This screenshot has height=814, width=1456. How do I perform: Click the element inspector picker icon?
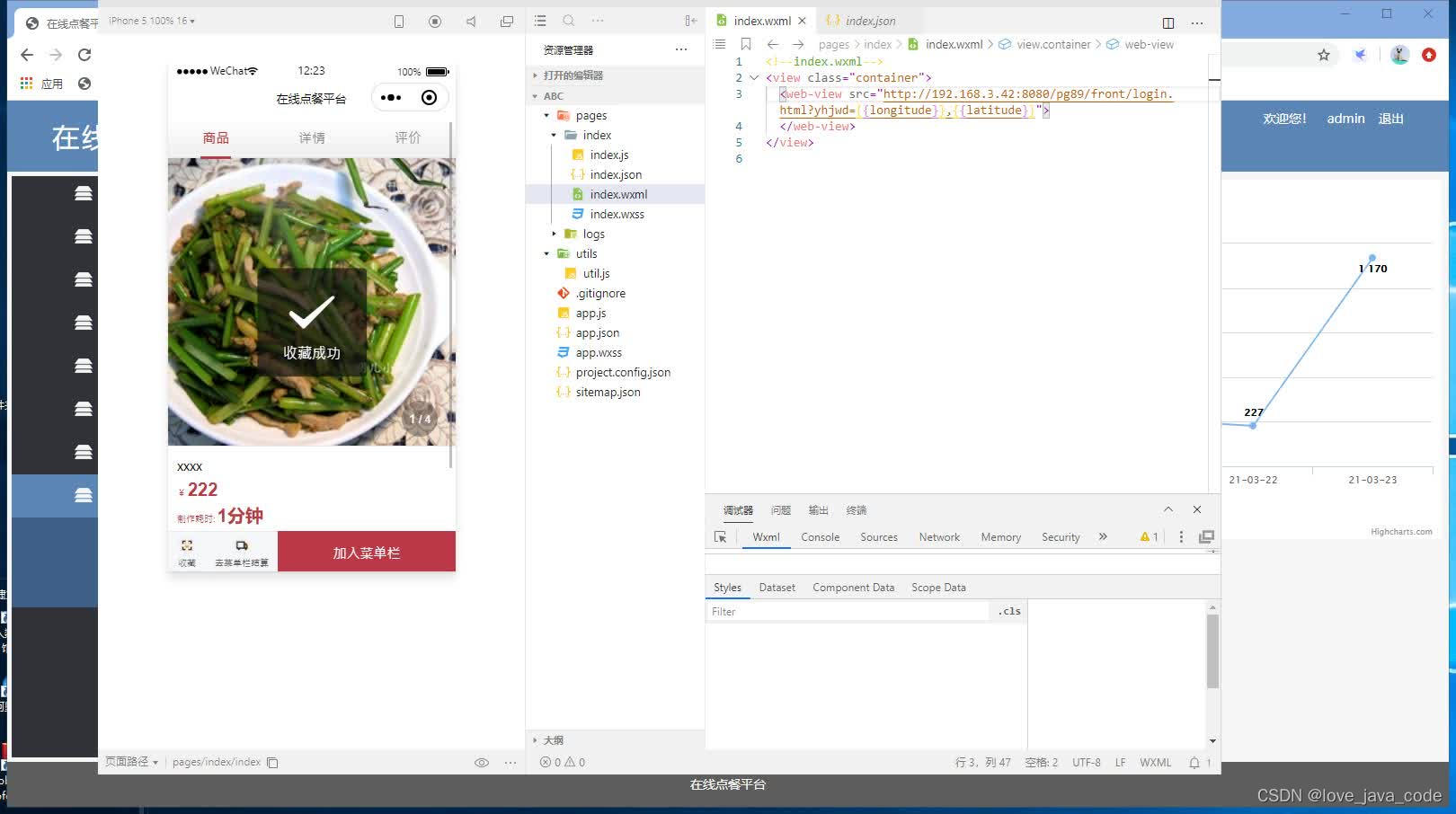[720, 536]
